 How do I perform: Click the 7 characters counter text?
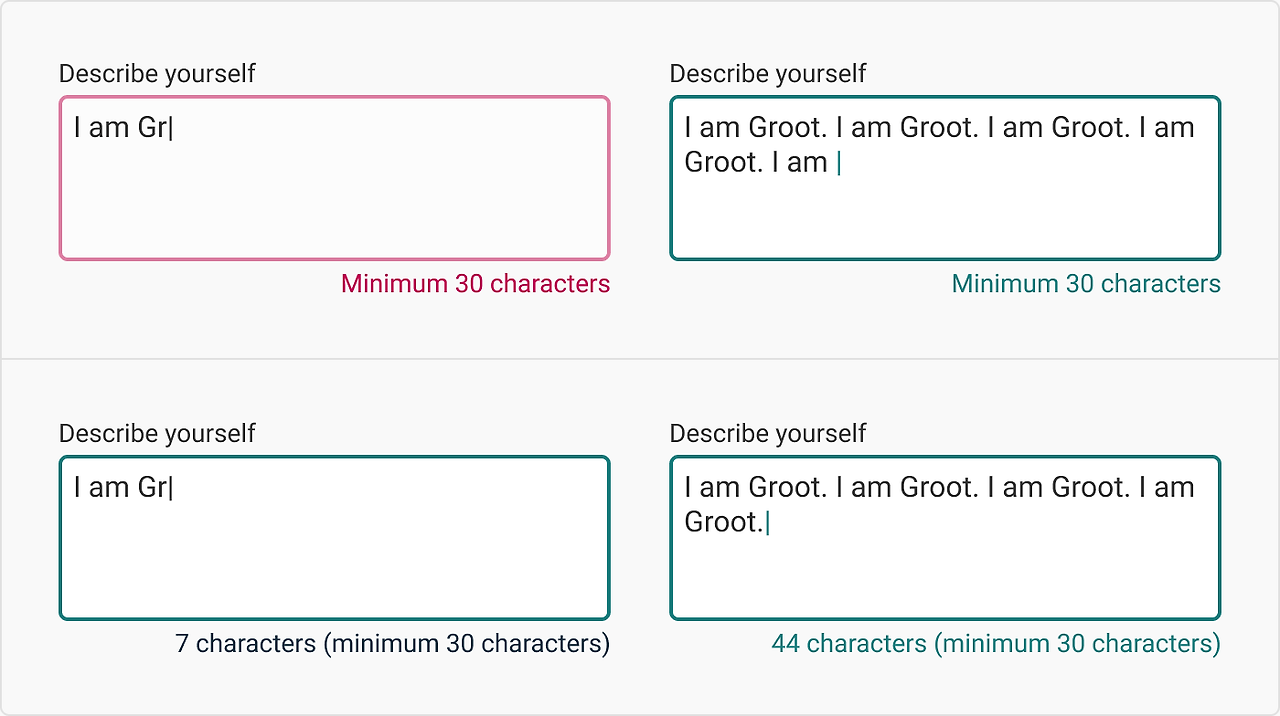point(393,644)
